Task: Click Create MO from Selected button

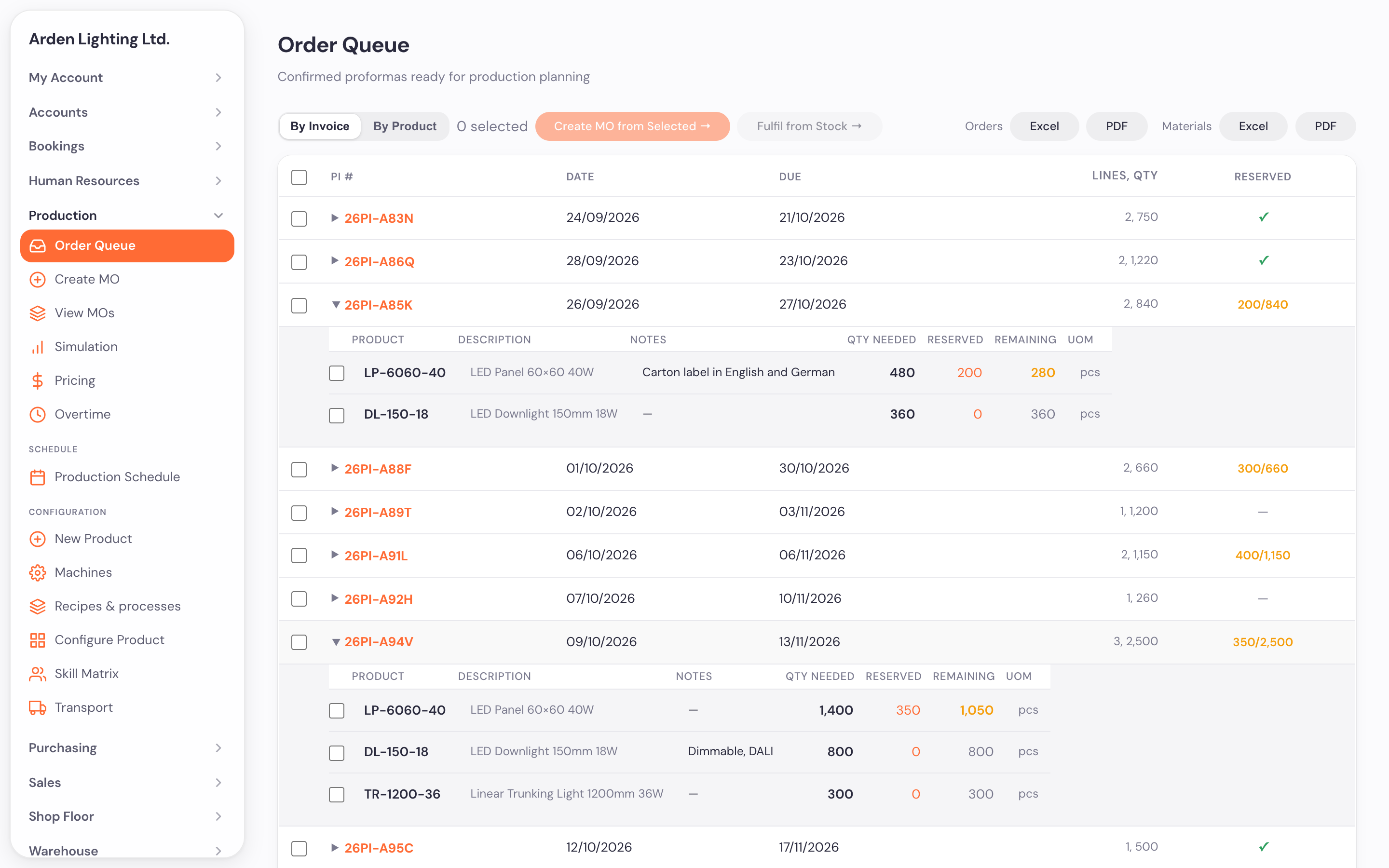Action: (632, 126)
